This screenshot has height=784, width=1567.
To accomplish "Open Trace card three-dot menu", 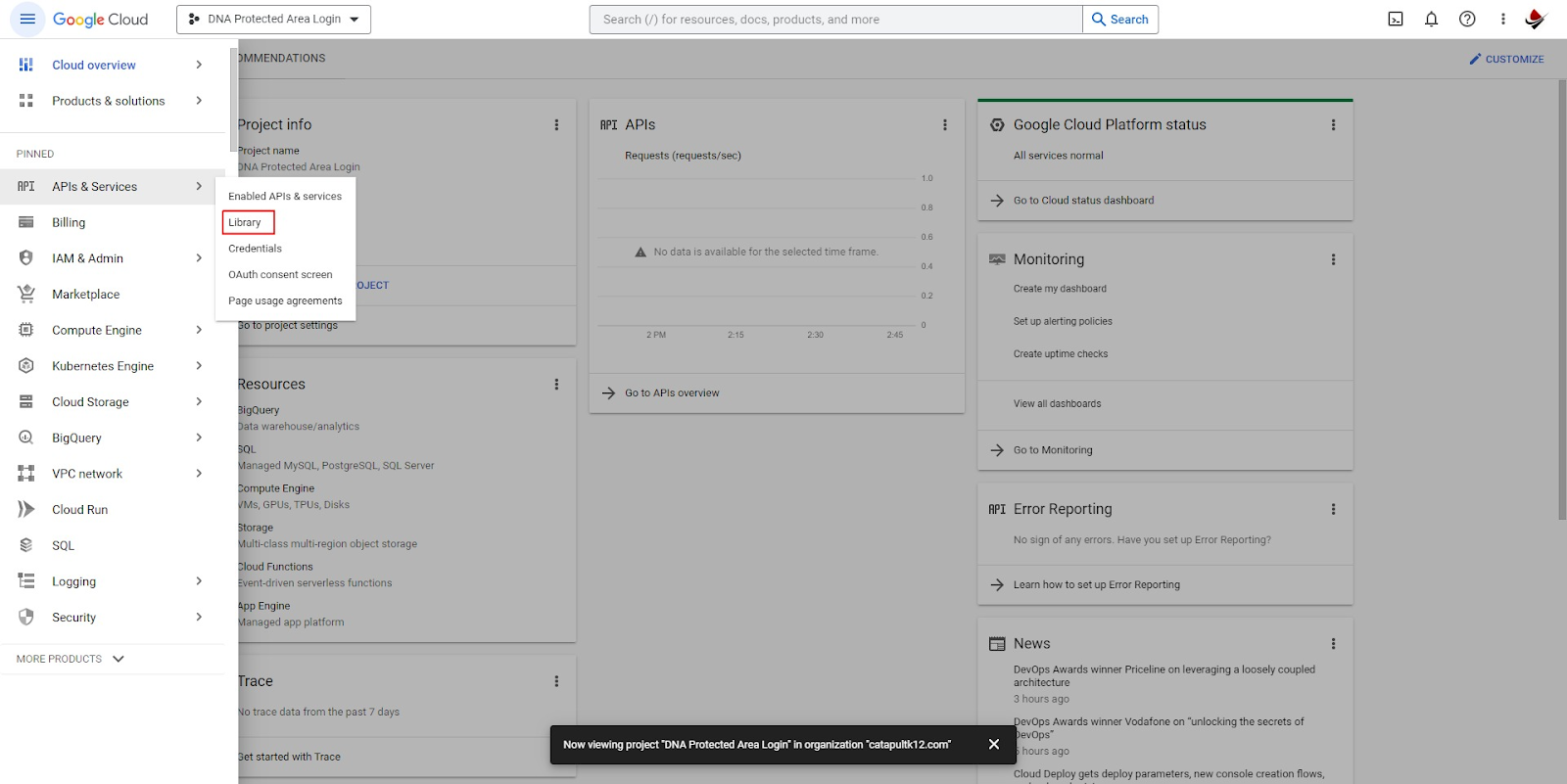I will click(x=556, y=681).
